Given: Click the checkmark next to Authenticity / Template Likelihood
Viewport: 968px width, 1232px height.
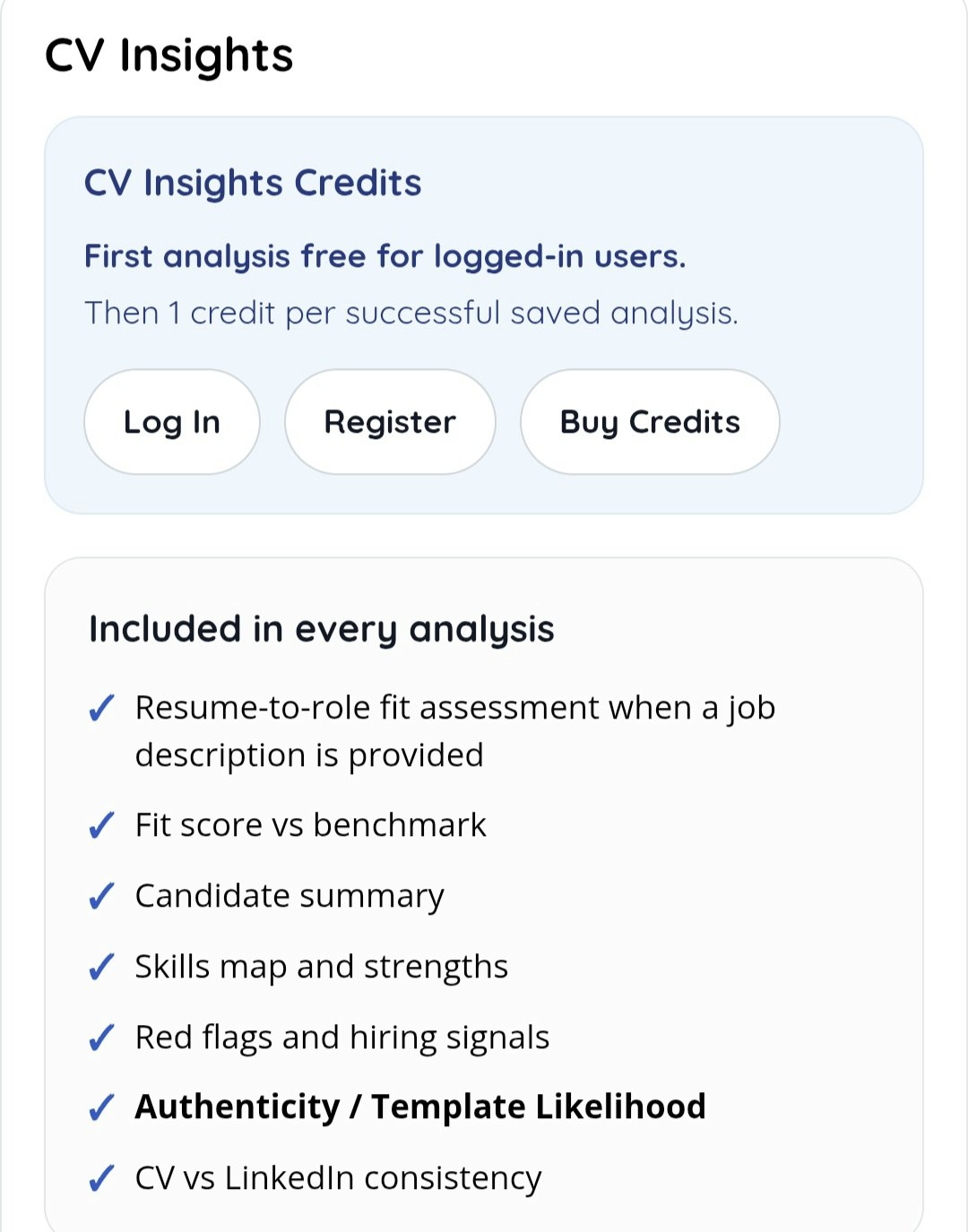Looking at the screenshot, I should click(x=101, y=1107).
